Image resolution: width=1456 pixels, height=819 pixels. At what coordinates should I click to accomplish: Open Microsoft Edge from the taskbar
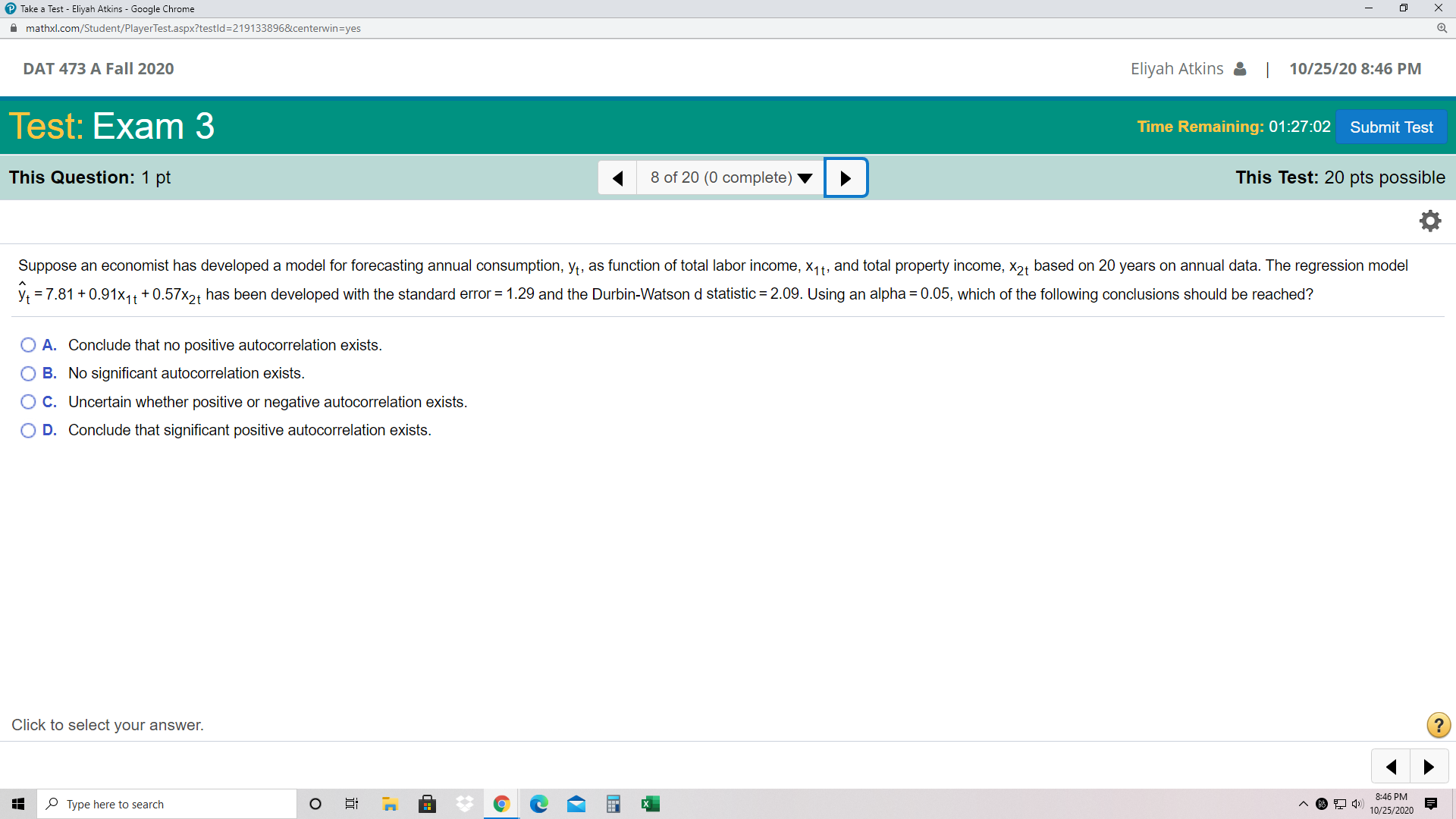538,804
